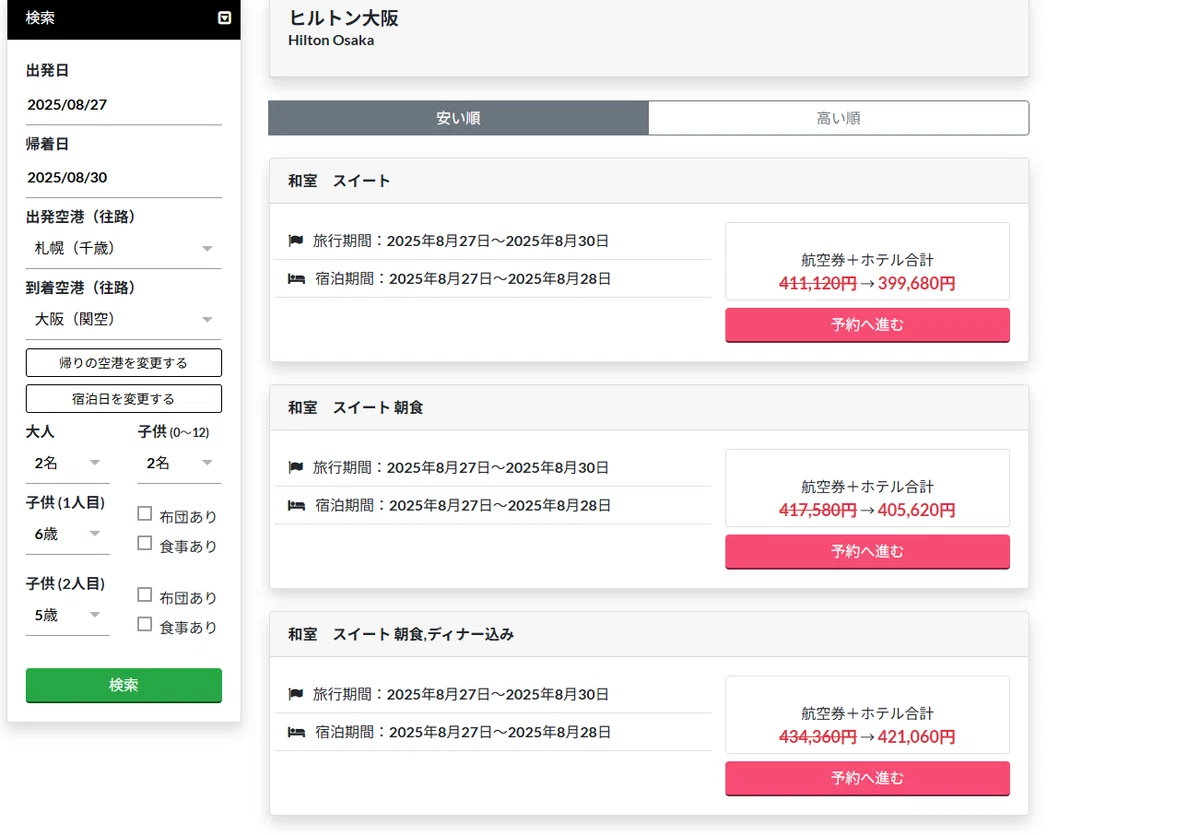Click 宿泊日を変更する button
The image size is (1200, 835).
[124, 399]
